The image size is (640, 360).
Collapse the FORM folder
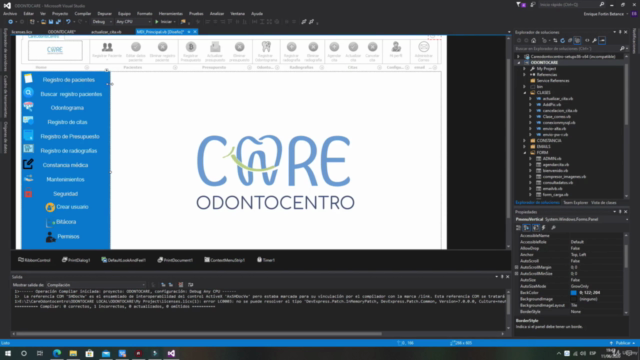click(x=524, y=153)
